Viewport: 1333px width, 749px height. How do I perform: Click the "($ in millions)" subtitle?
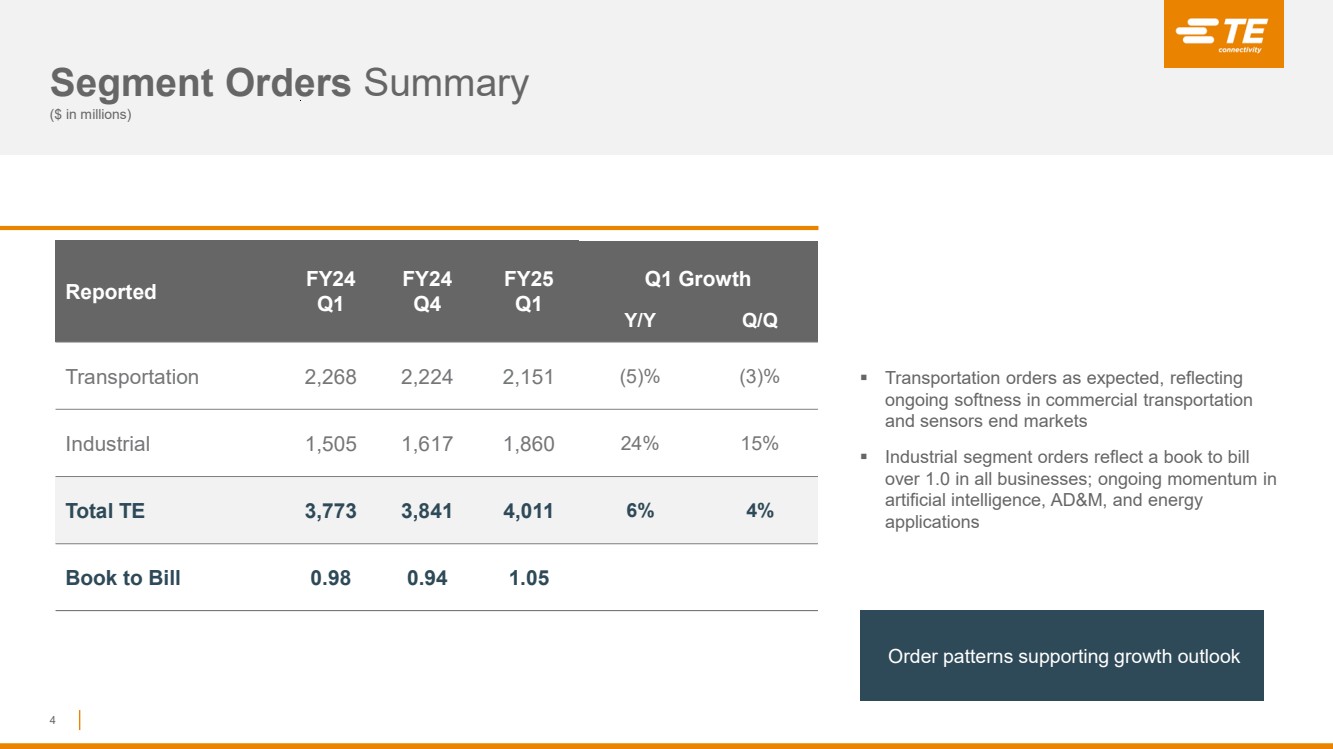(x=91, y=114)
